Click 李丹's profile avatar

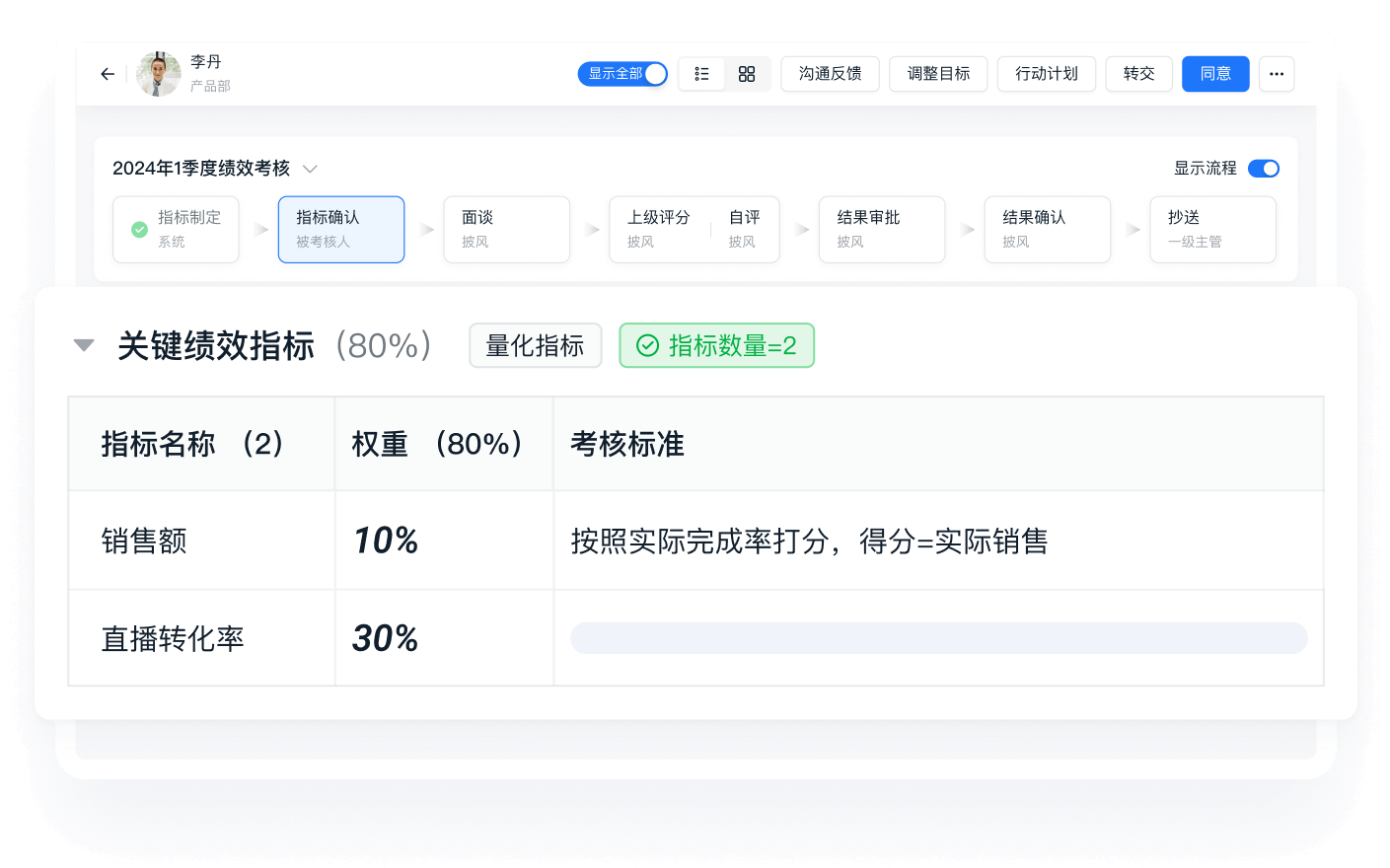[158, 73]
